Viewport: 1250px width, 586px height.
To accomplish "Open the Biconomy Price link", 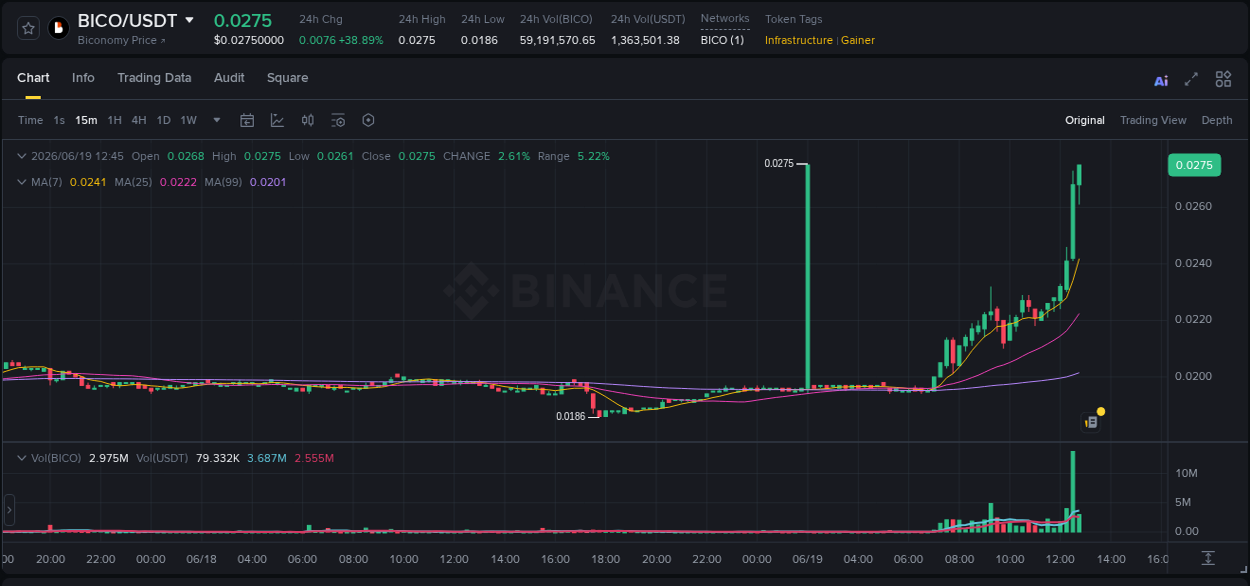I will (121, 40).
